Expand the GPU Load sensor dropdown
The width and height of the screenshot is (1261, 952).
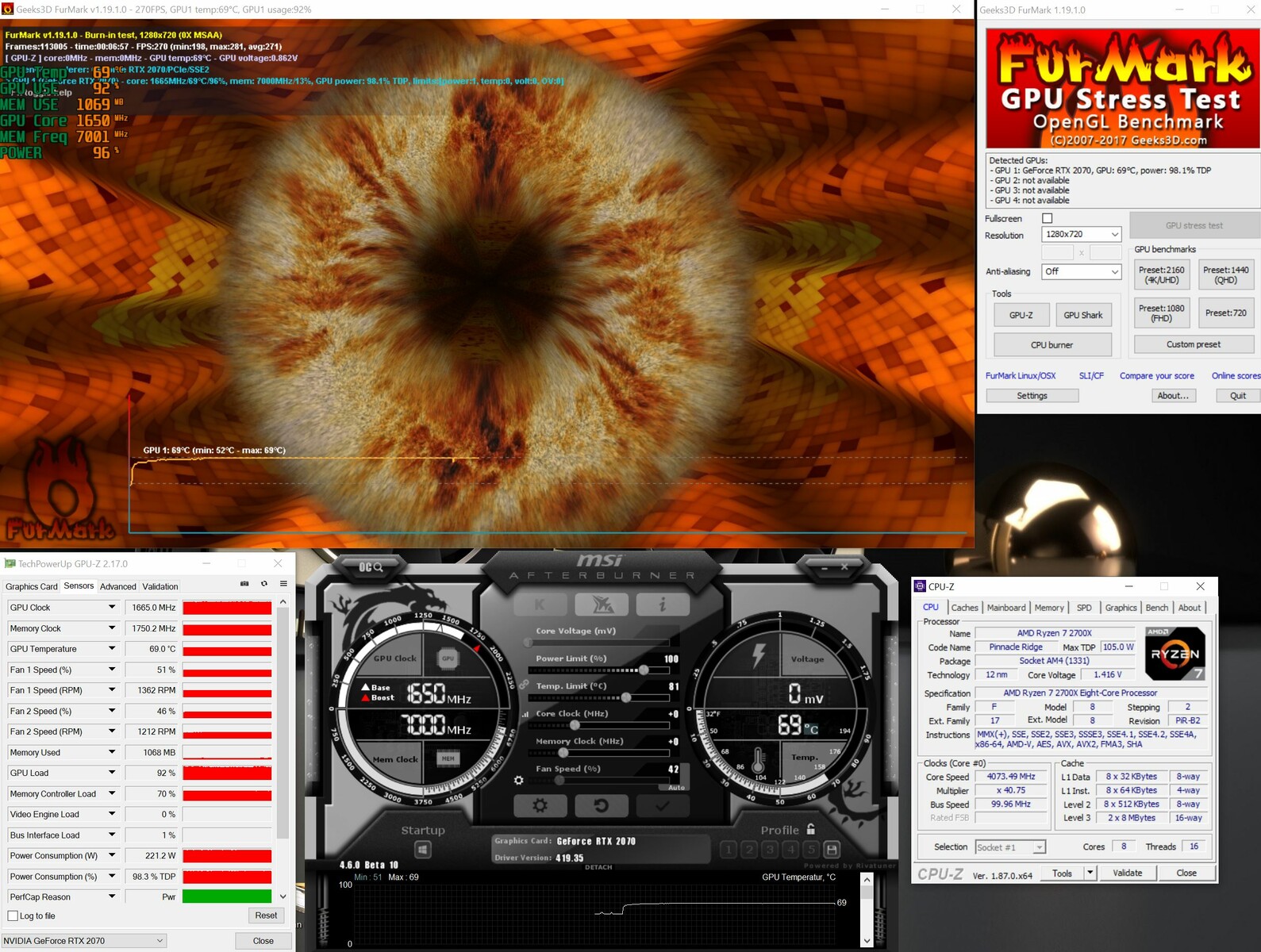(x=112, y=773)
